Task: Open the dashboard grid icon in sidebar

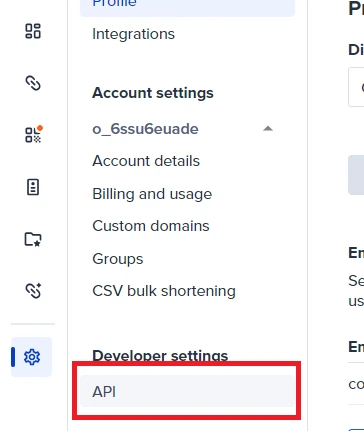Action: [33, 31]
